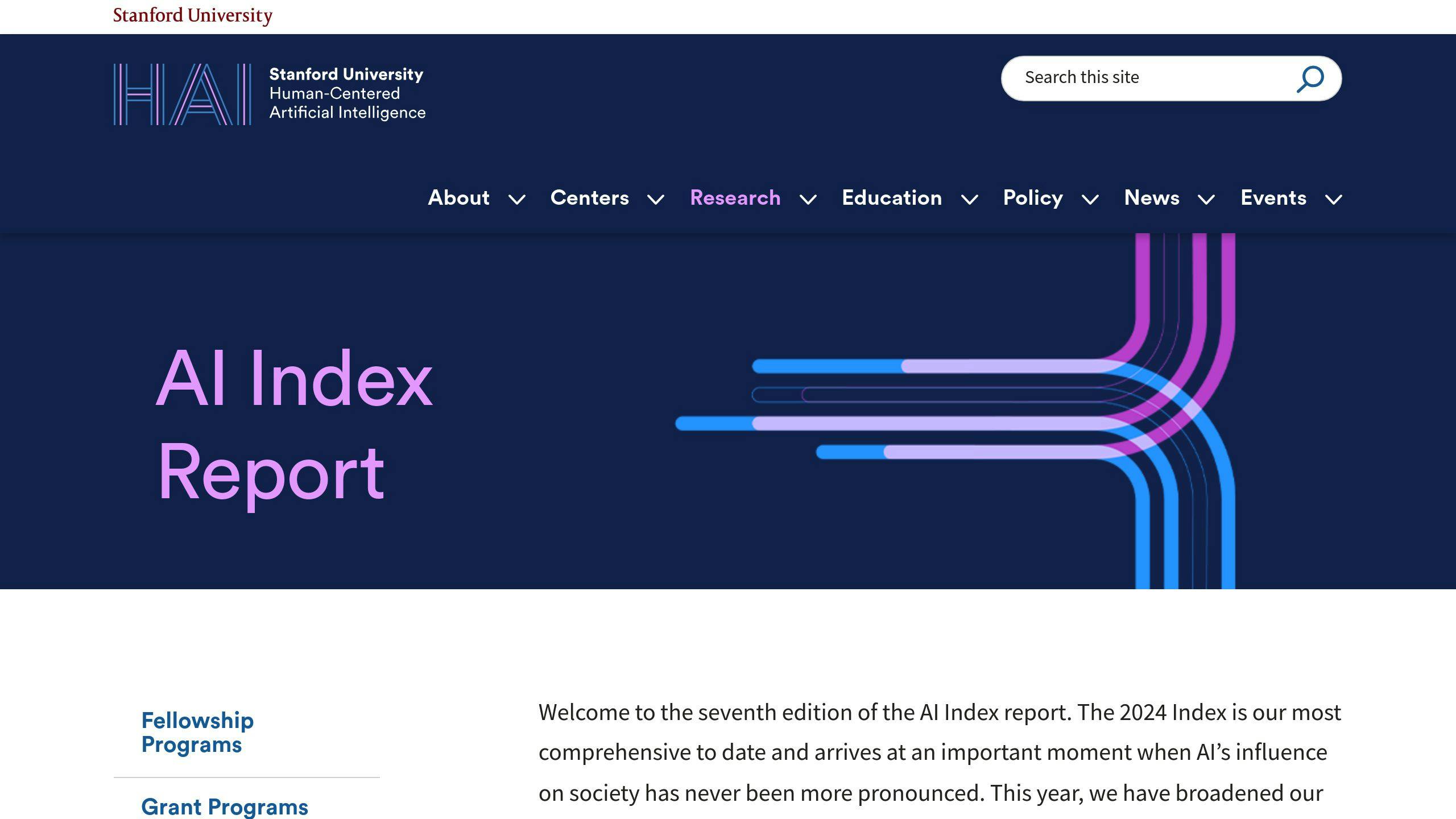Expand the Research navigation dropdown
Screen dimensions: 1456x819
[808, 198]
